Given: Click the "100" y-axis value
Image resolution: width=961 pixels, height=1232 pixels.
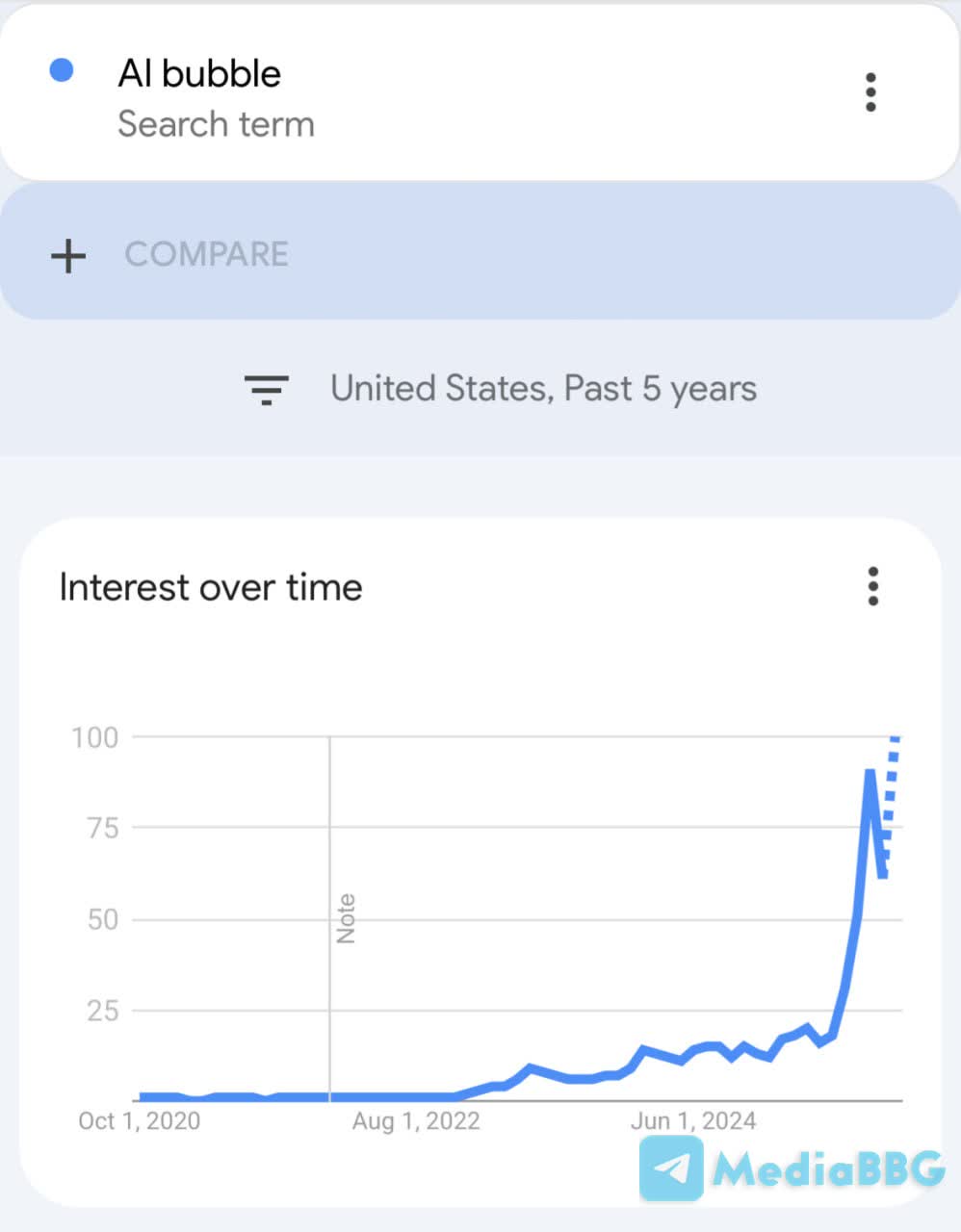Looking at the screenshot, I should (x=95, y=738).
